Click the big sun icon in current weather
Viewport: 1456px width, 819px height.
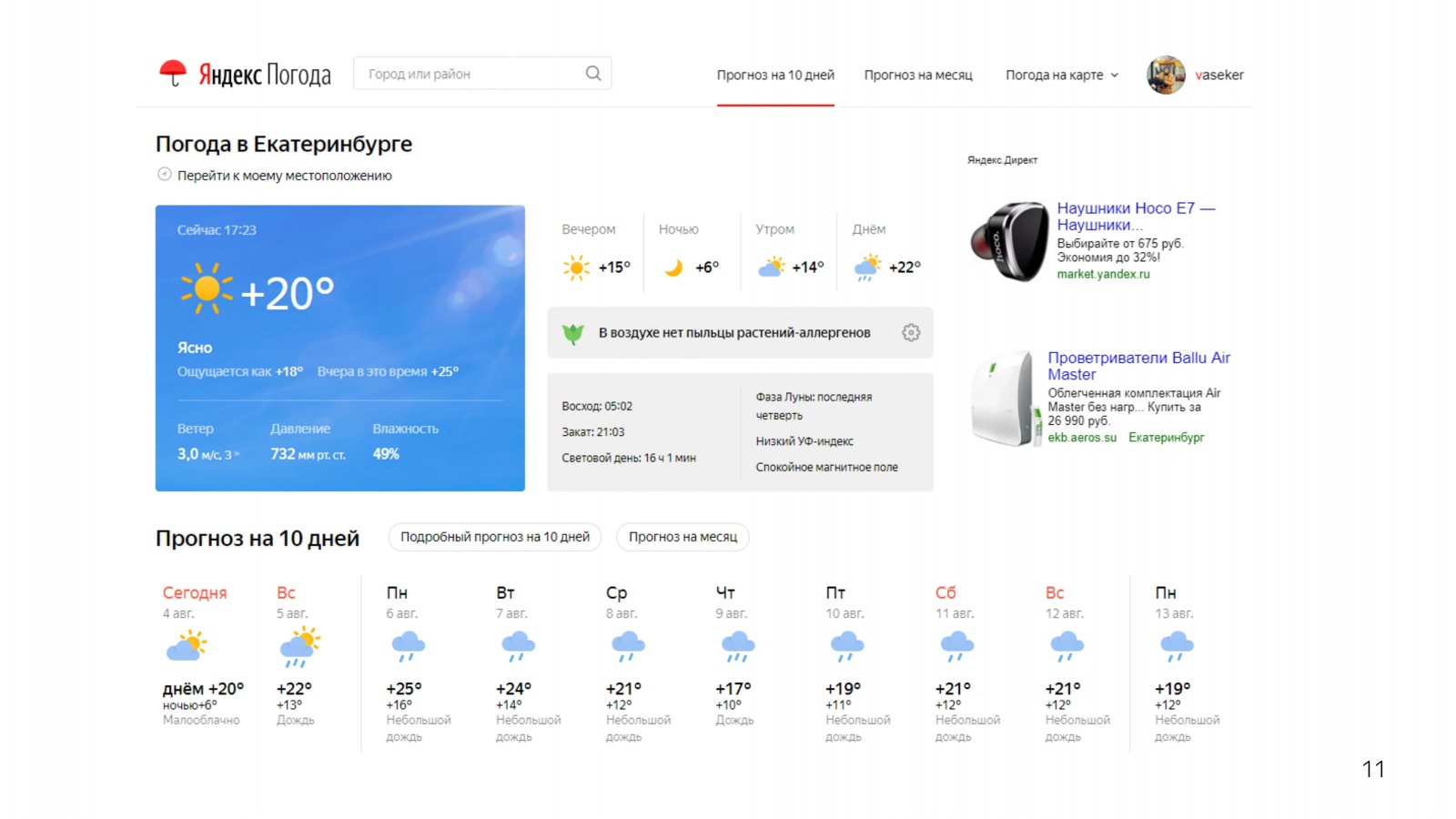pos(207,289)
